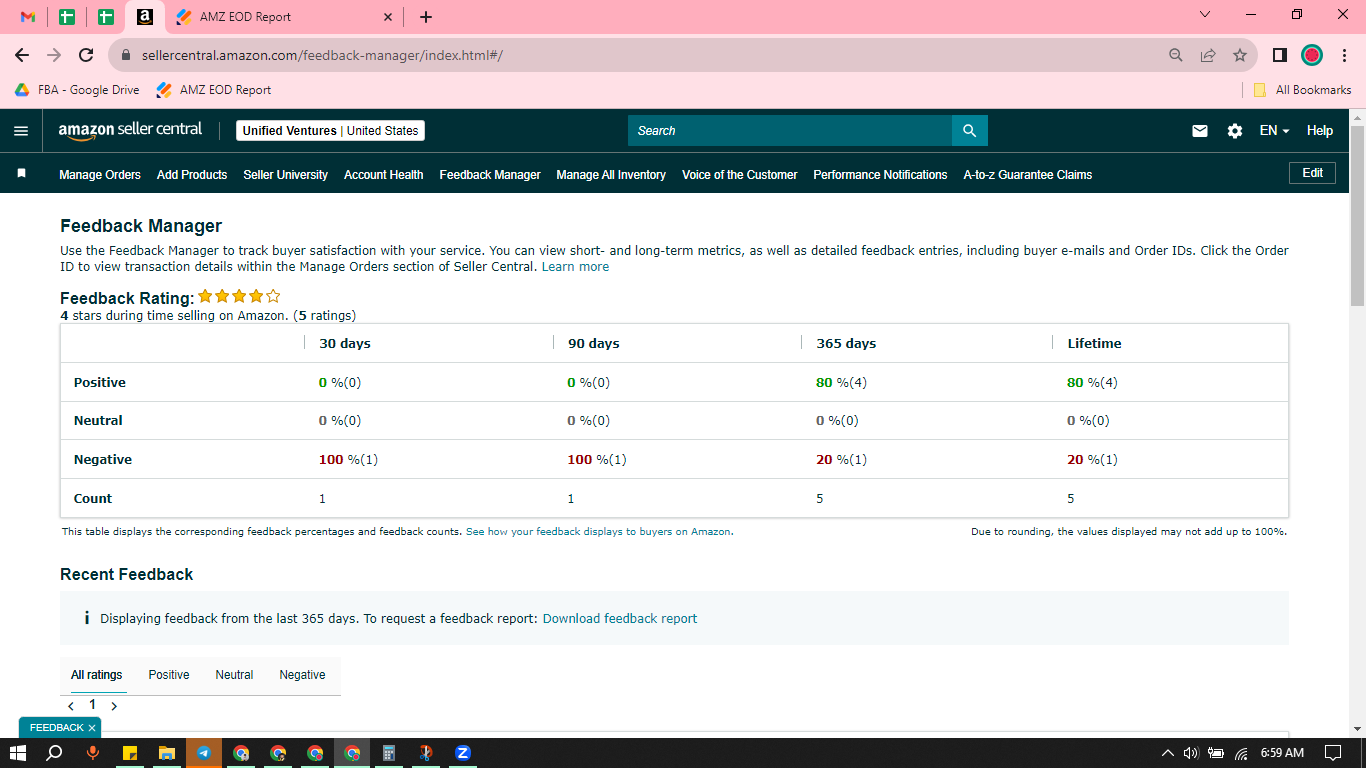Toggle the browser side panel
1366x768 pixels.
pos(1280,55)
